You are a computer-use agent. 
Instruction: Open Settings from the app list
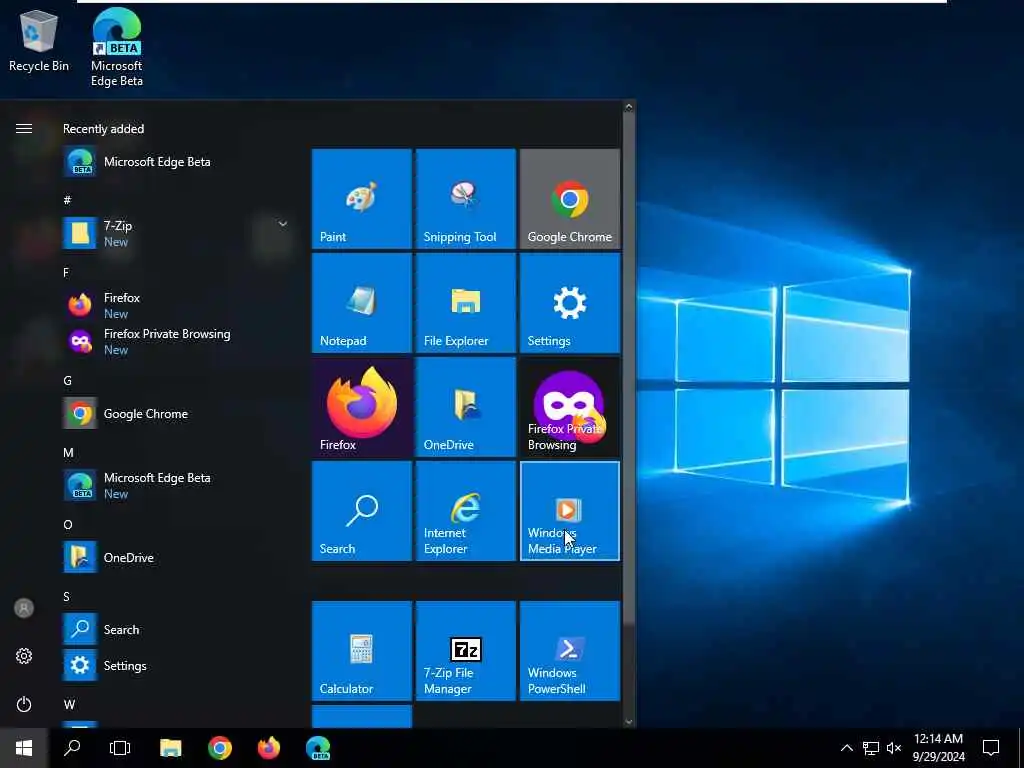coord(176,665)
